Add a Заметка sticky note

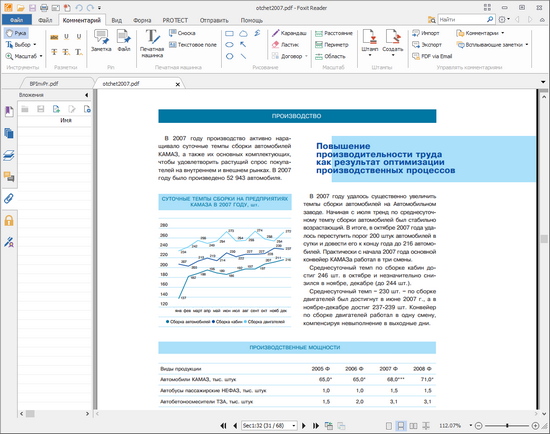[x=101, y=41]
